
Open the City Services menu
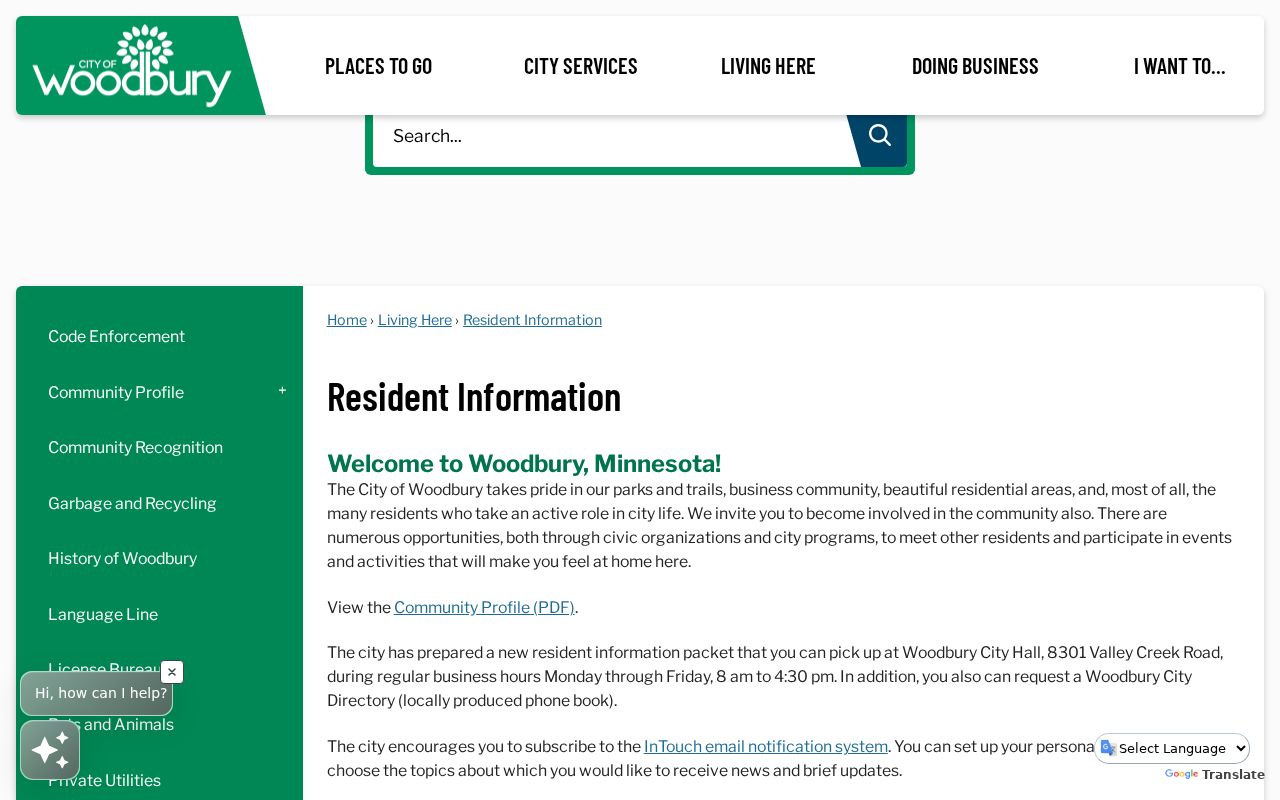point(581,66)
